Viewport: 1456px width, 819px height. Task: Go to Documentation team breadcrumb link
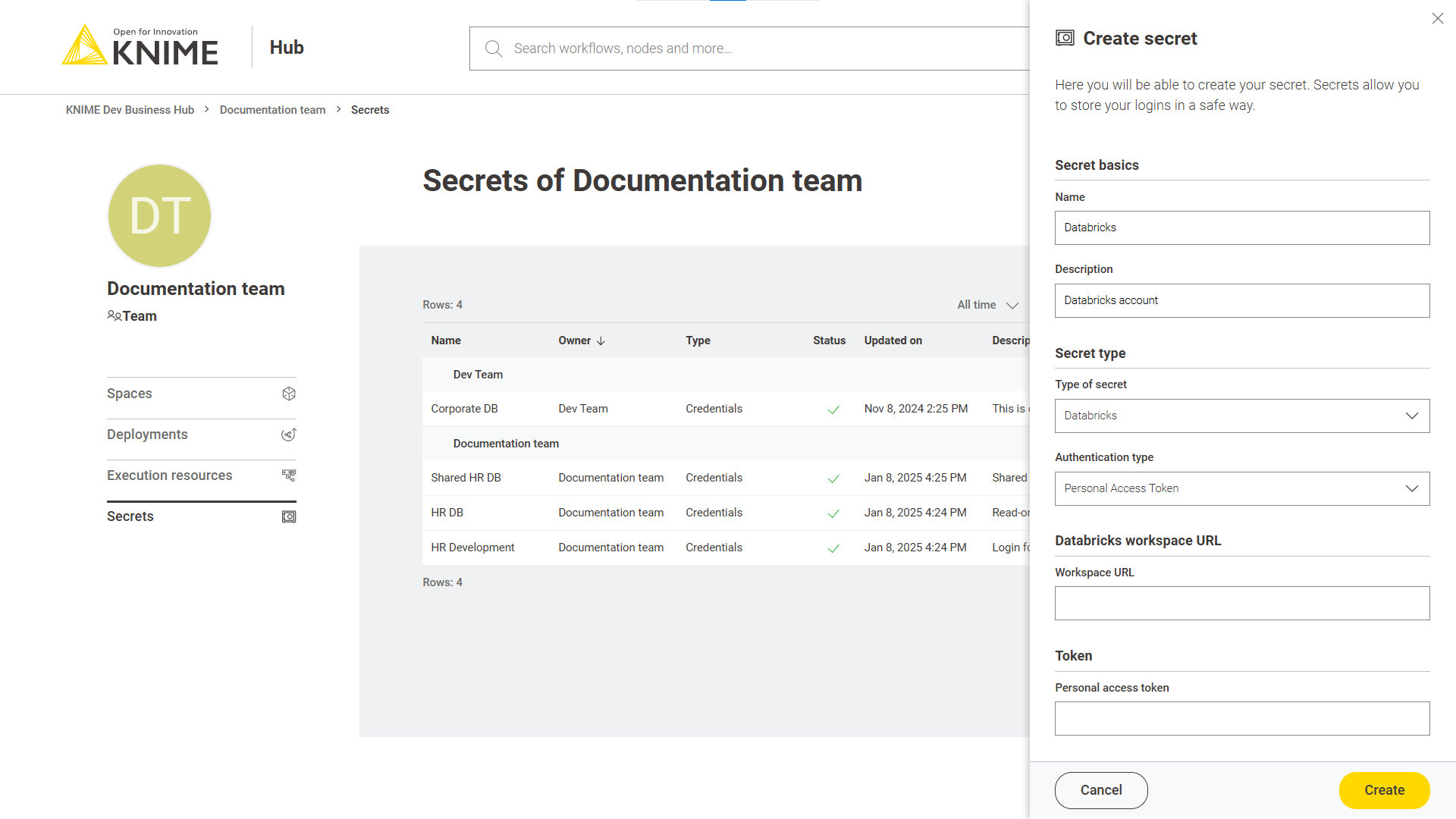(x=272, y=110)
